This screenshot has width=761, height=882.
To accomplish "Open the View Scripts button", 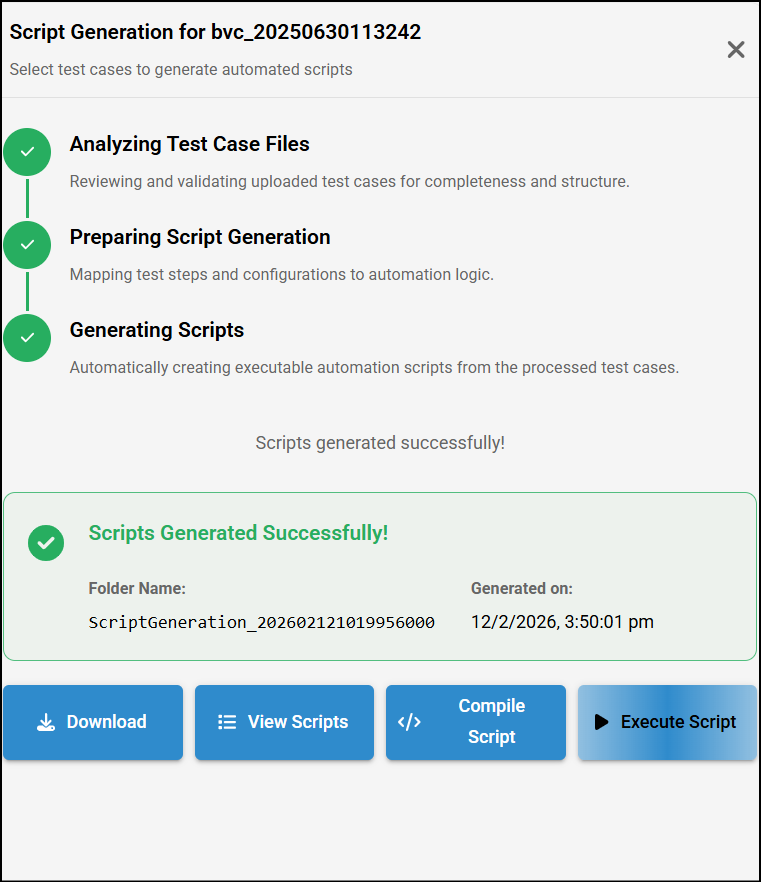I will (x=285, y=722).
